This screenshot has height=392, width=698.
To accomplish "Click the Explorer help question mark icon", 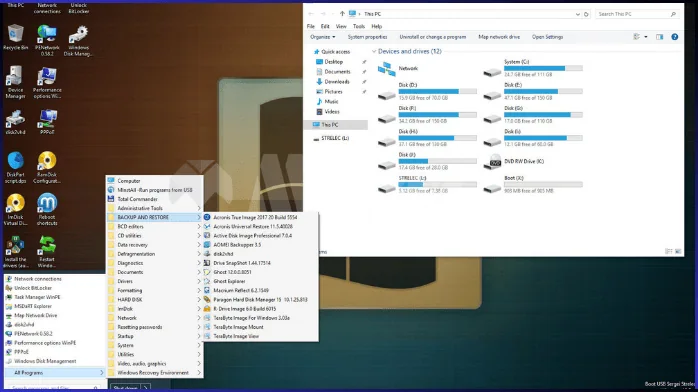I will (x=674, y=37).
